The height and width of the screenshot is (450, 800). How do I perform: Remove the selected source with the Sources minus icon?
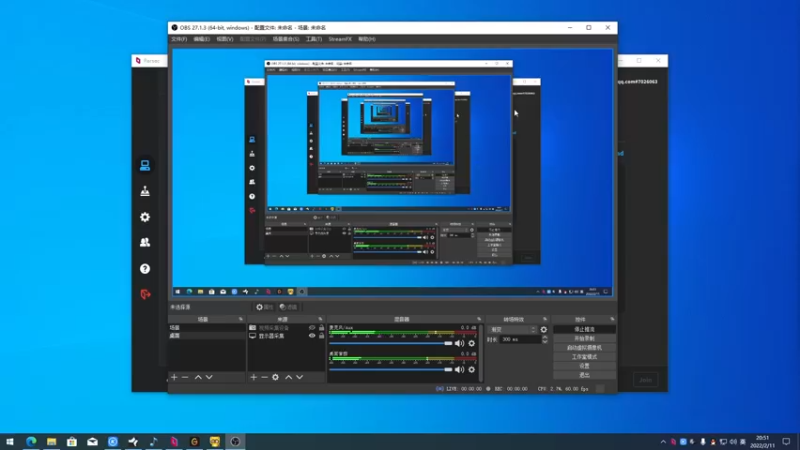pos(264,377)
